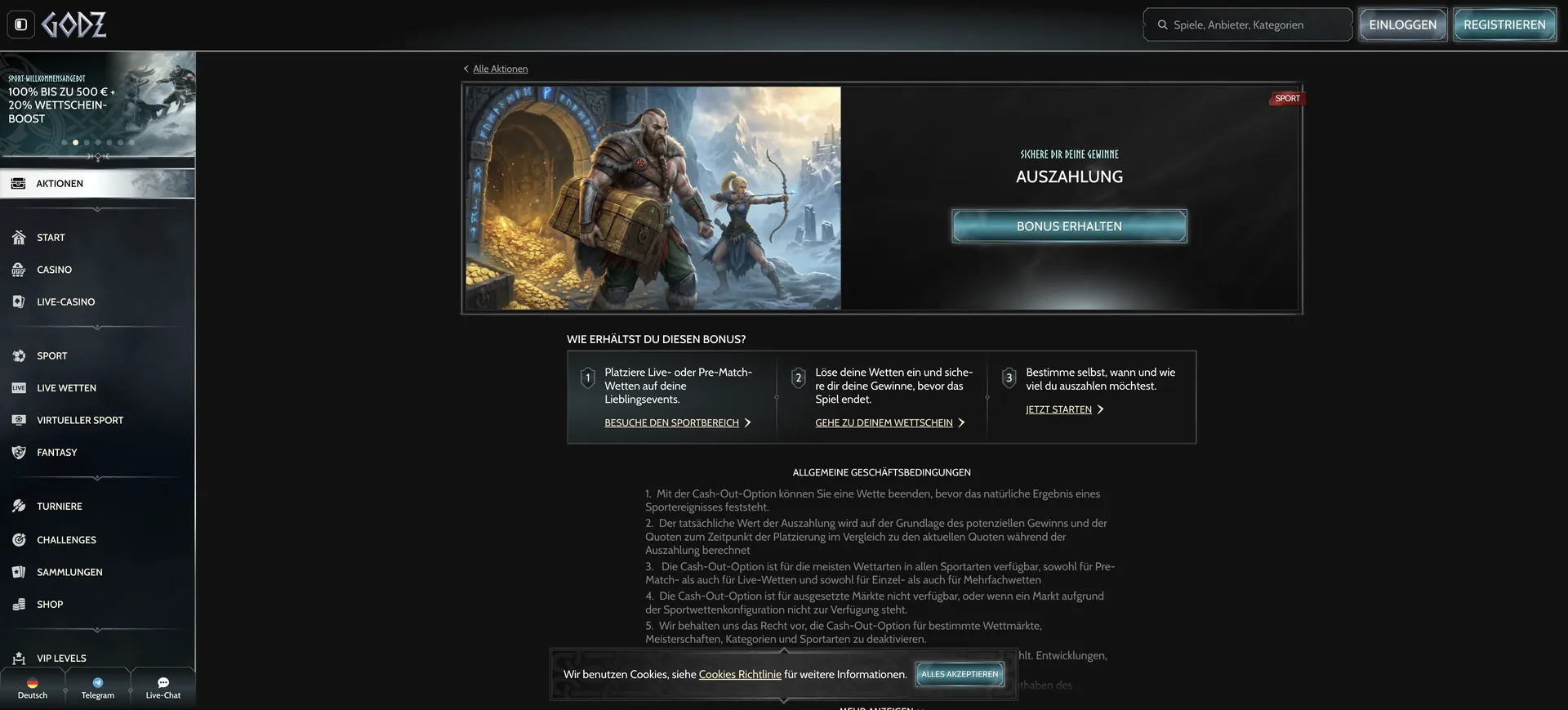The image size is (1568, 710).
Task: Click the Live Wetten icon
Action: tap(19, 388)
